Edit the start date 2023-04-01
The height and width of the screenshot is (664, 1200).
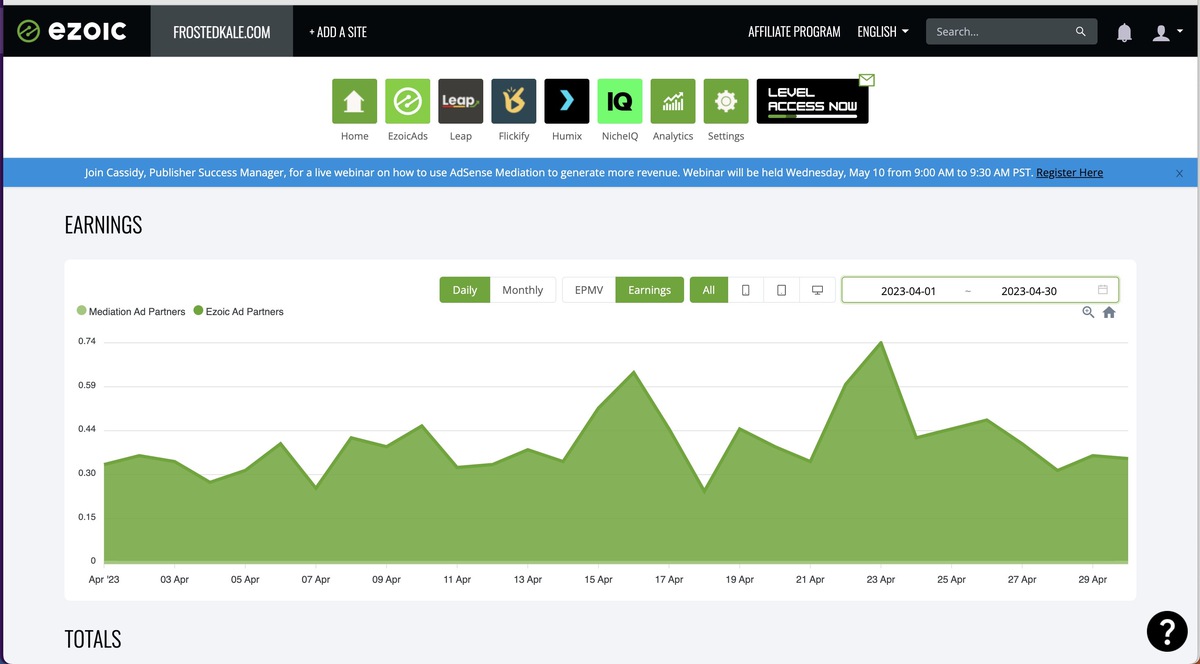[x=908, y=291]
